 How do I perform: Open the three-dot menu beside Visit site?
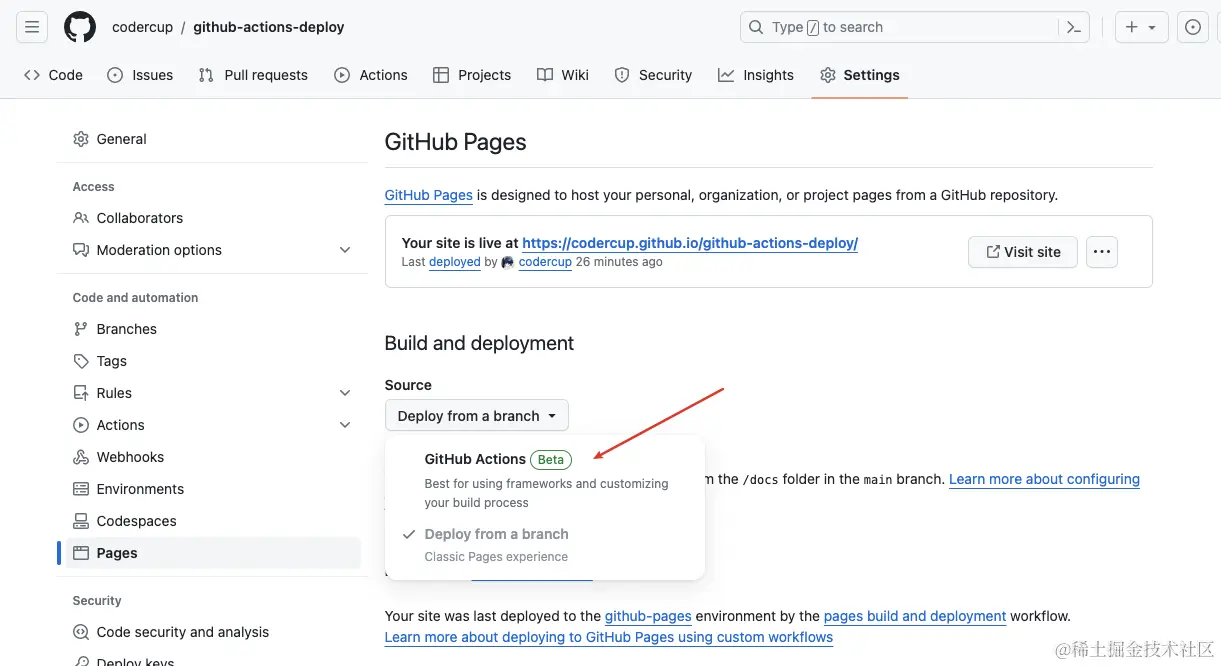1102,252
